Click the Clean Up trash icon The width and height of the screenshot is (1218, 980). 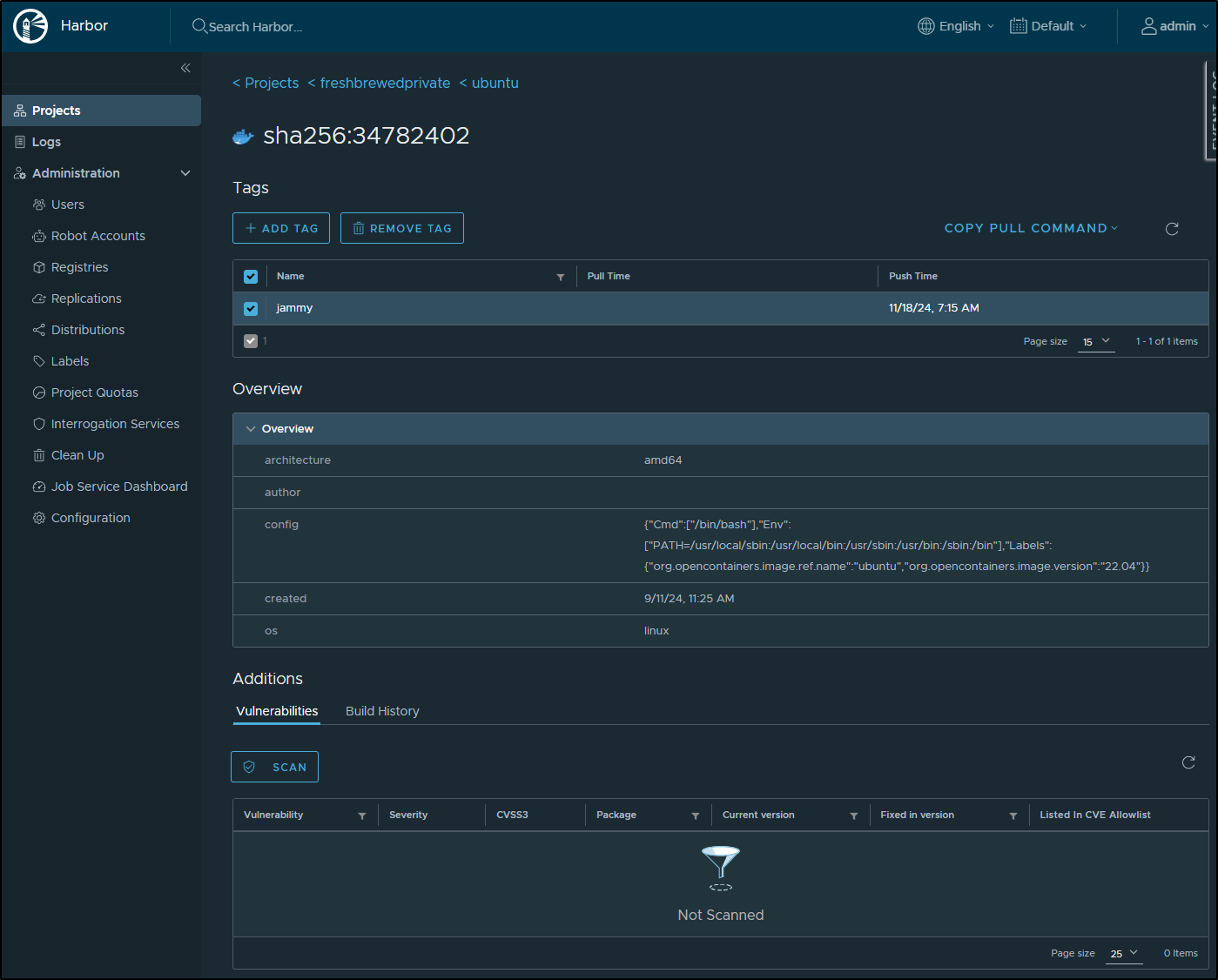click(x=39, y=455)
